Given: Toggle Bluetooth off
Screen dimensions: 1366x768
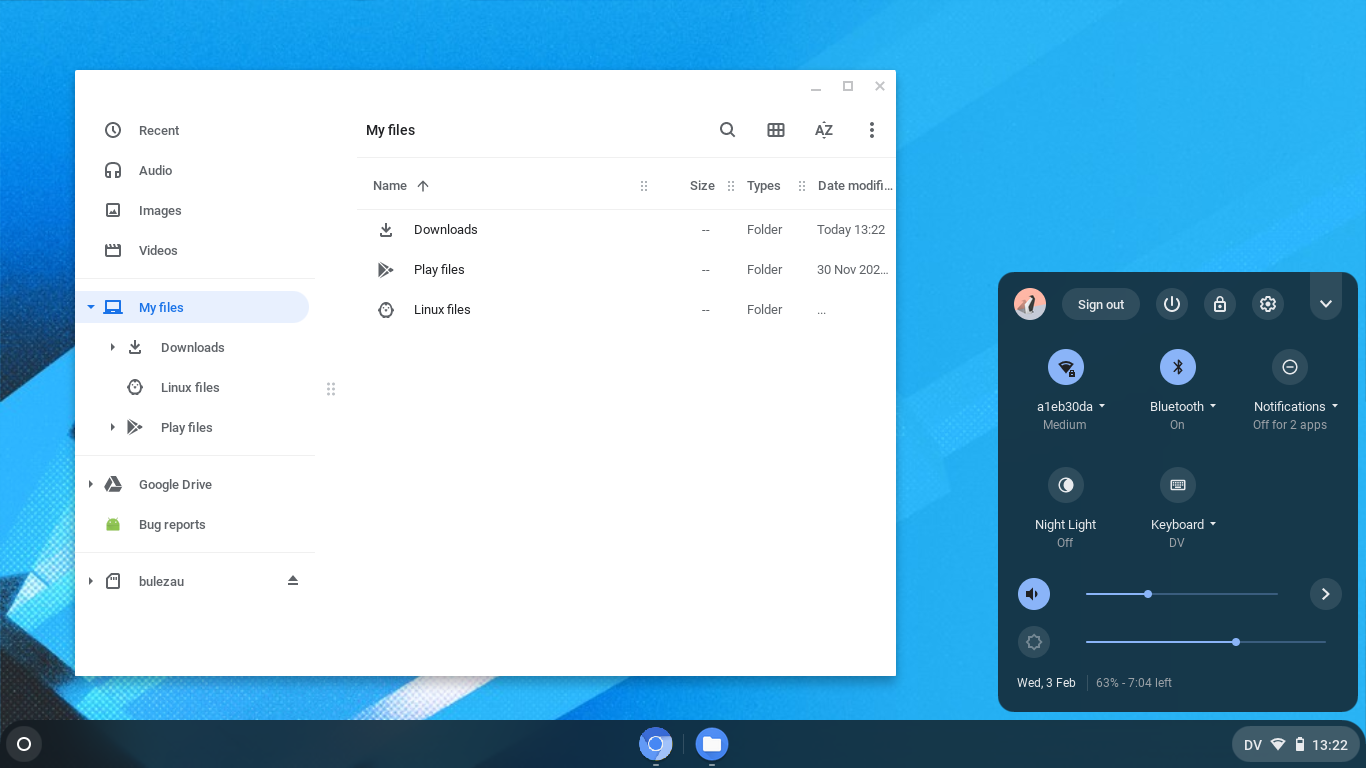Looking at the screenshot, I should pos(1177,367).
